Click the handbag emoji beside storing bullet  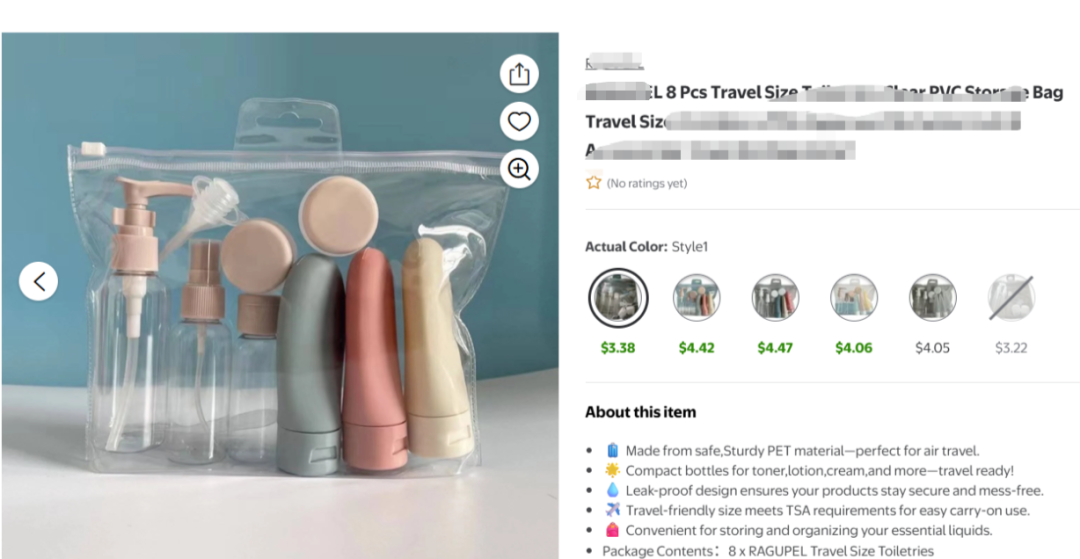612,530
